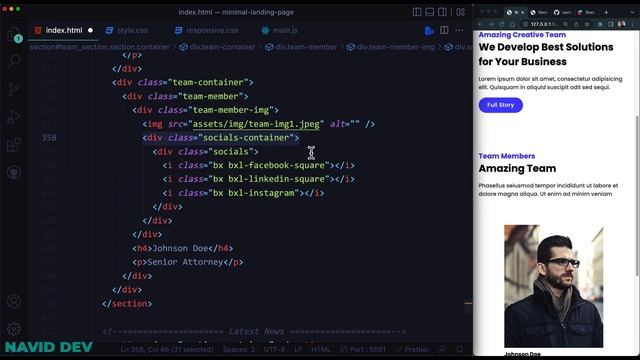The height and width of the screenshot is (360, 640).
Task: Click HTML language mode status entry
Action: [x=321, y=349]
